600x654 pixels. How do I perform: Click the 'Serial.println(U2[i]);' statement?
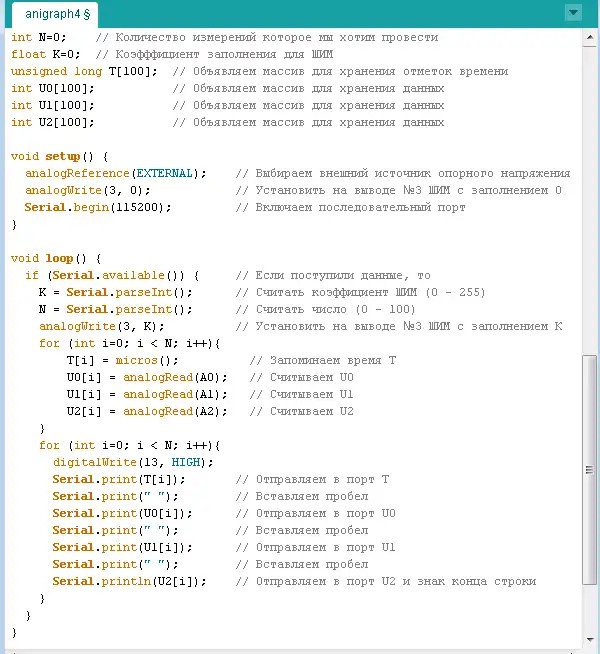coord(129,582)
